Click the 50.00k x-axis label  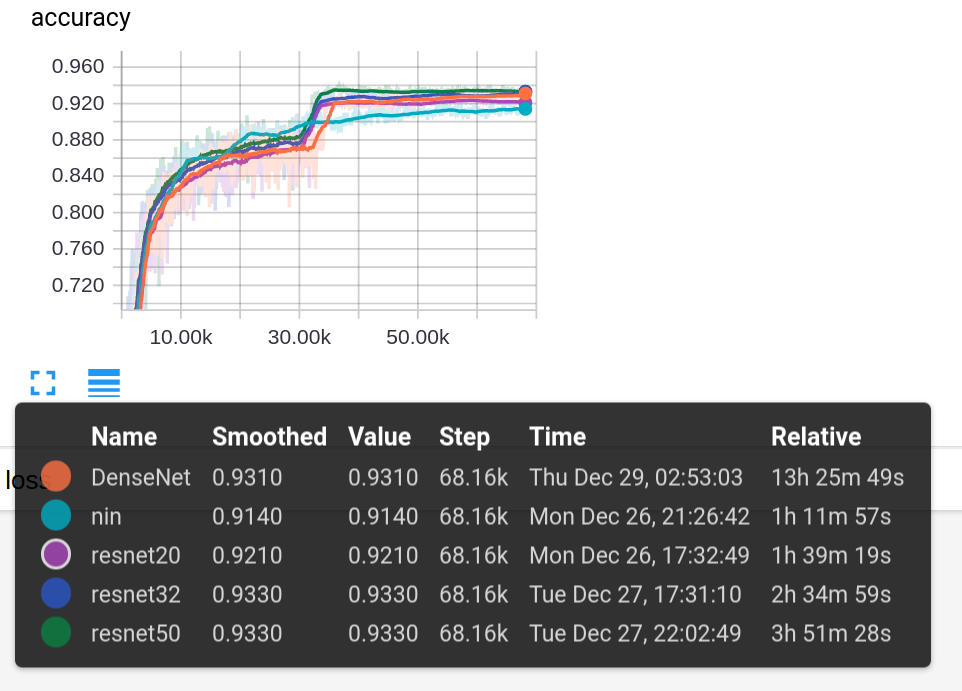coord(418,338)
